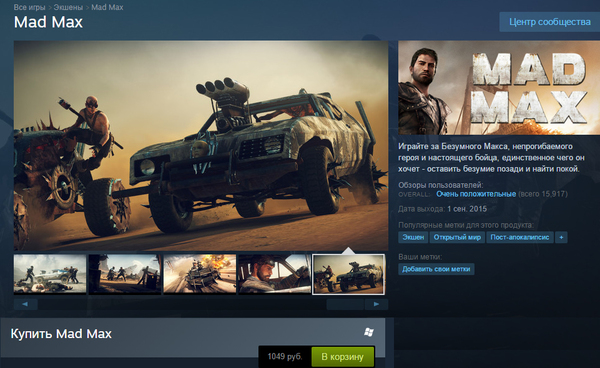Image resolution: width=600 pixels, height=368 pixels.
Task: Open the 'Все игры' breadcrumb link
Action: [29, 7]
